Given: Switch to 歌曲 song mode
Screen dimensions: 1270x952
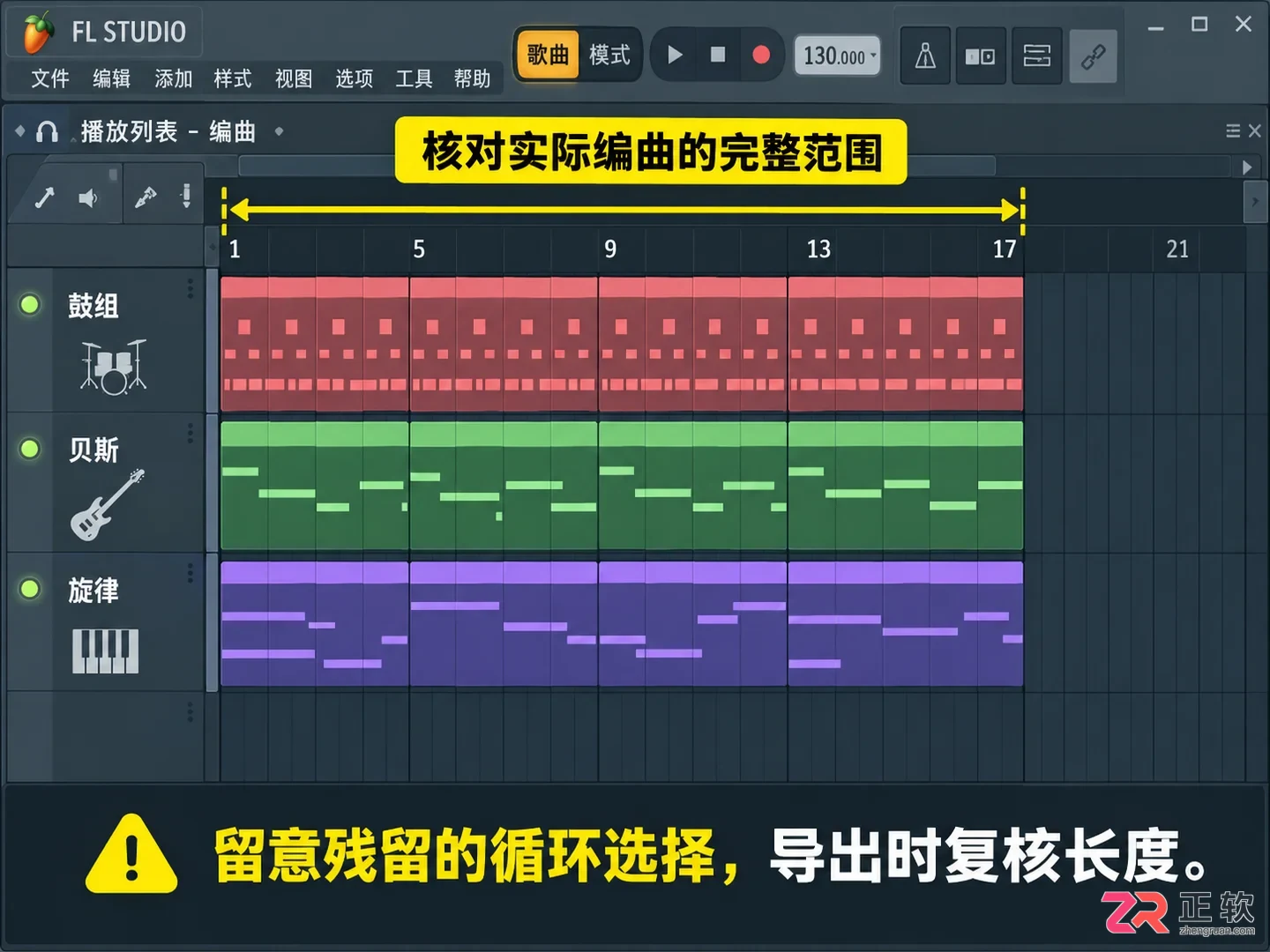Looking at the screenshot, I should 548,55.
